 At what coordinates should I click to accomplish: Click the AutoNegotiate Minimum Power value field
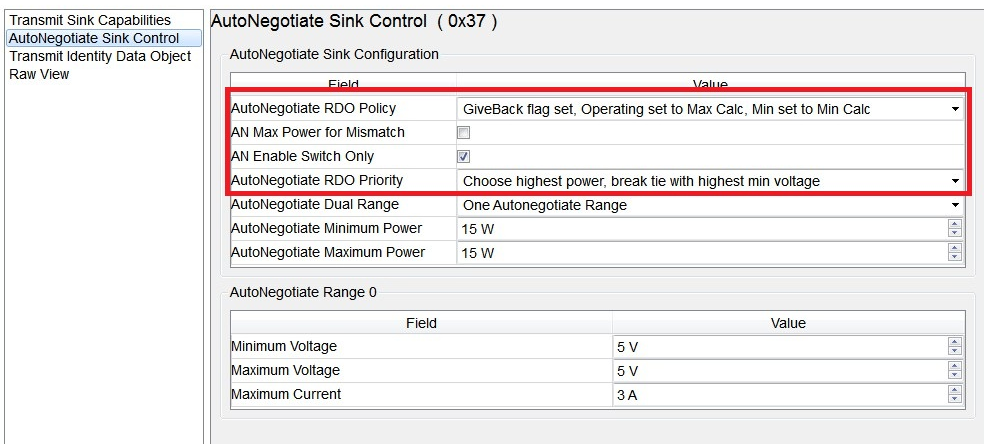click(x=702, y=229)
